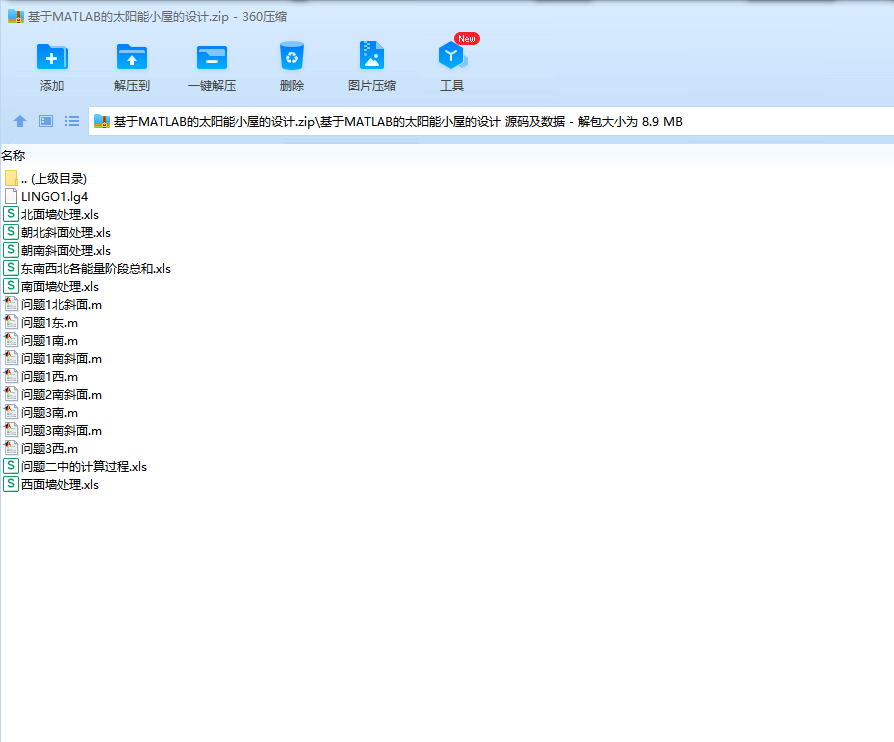Select file 问题1南.m
894x742 pixels.
(41, 340)
